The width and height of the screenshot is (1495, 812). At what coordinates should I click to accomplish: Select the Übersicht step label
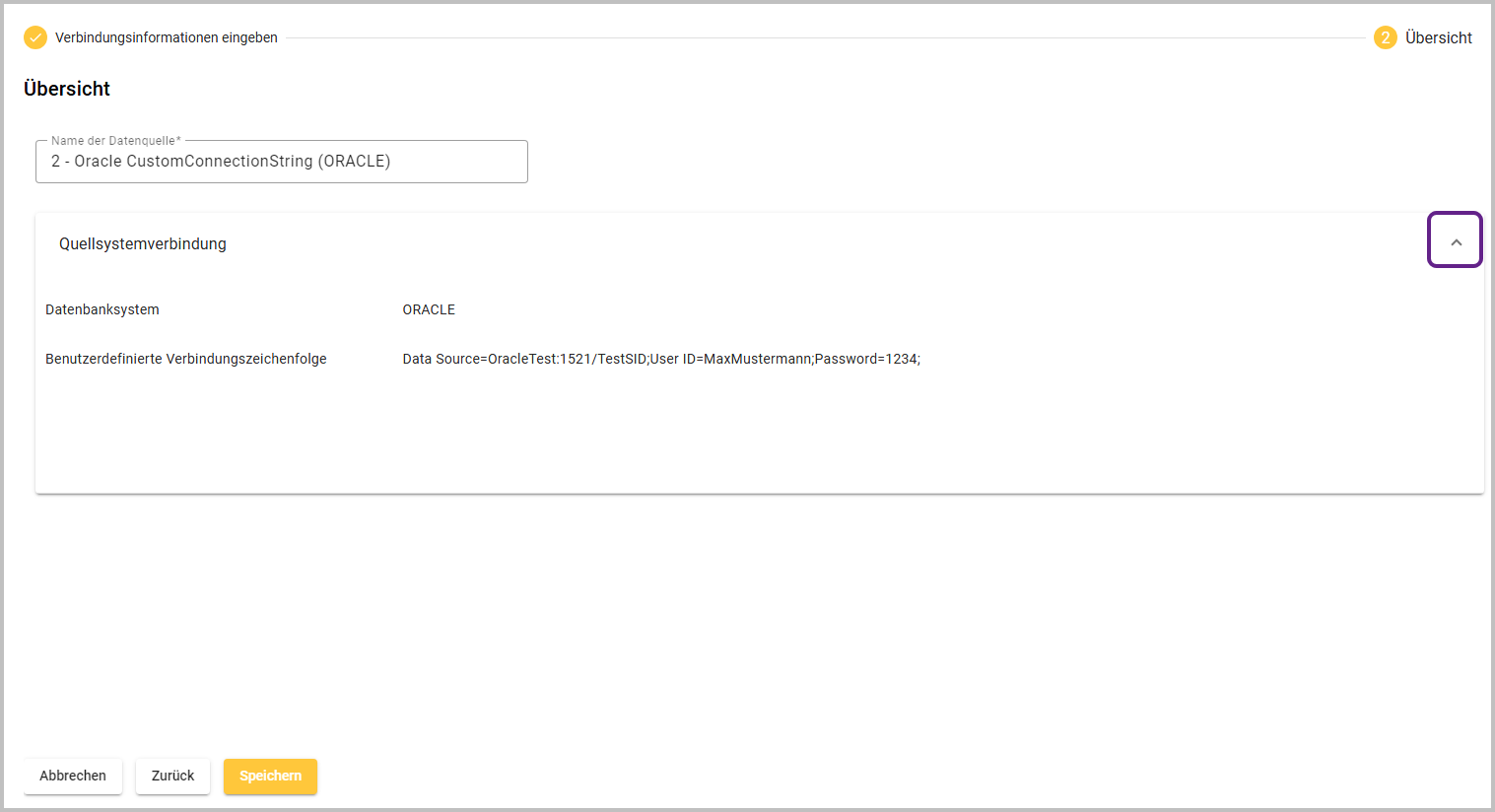pyautogui.click(x=1438, y=37)
